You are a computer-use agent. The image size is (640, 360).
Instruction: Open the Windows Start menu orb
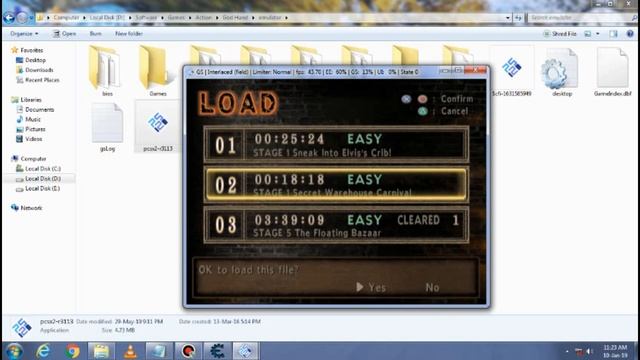pos(14,351)
